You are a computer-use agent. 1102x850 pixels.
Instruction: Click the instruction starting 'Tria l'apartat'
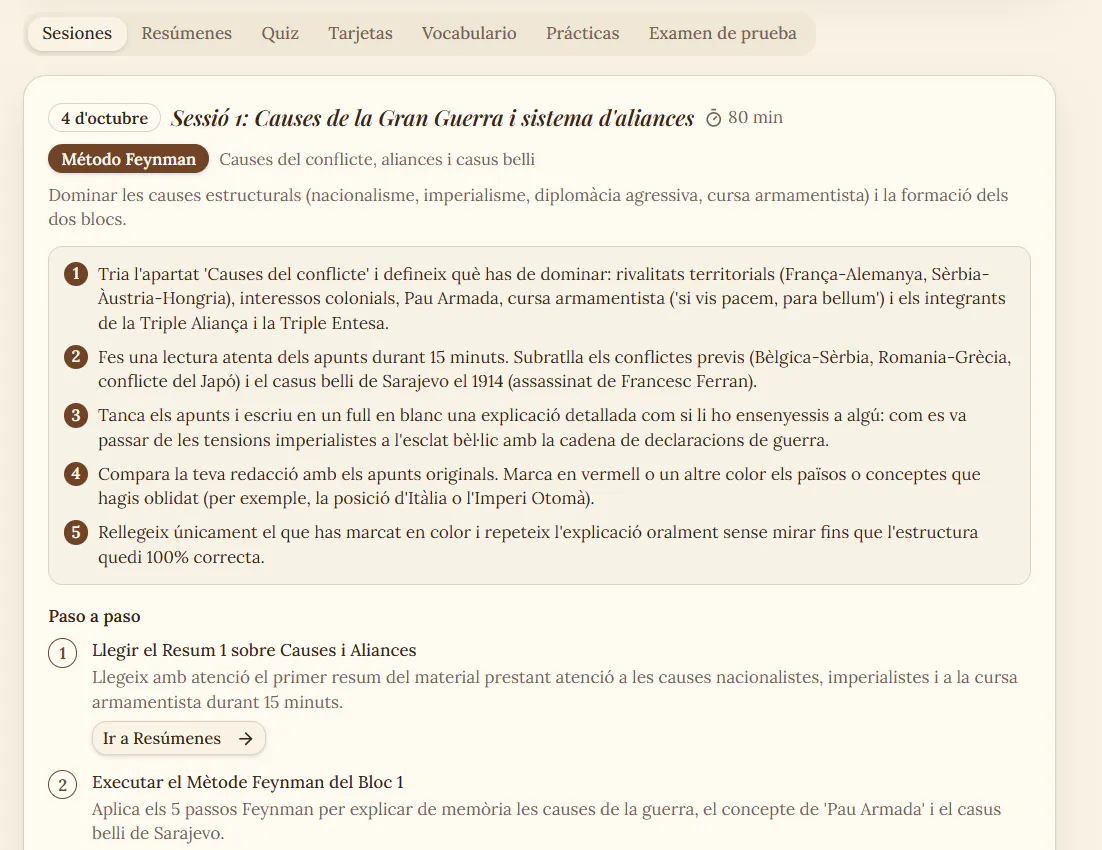552,298
